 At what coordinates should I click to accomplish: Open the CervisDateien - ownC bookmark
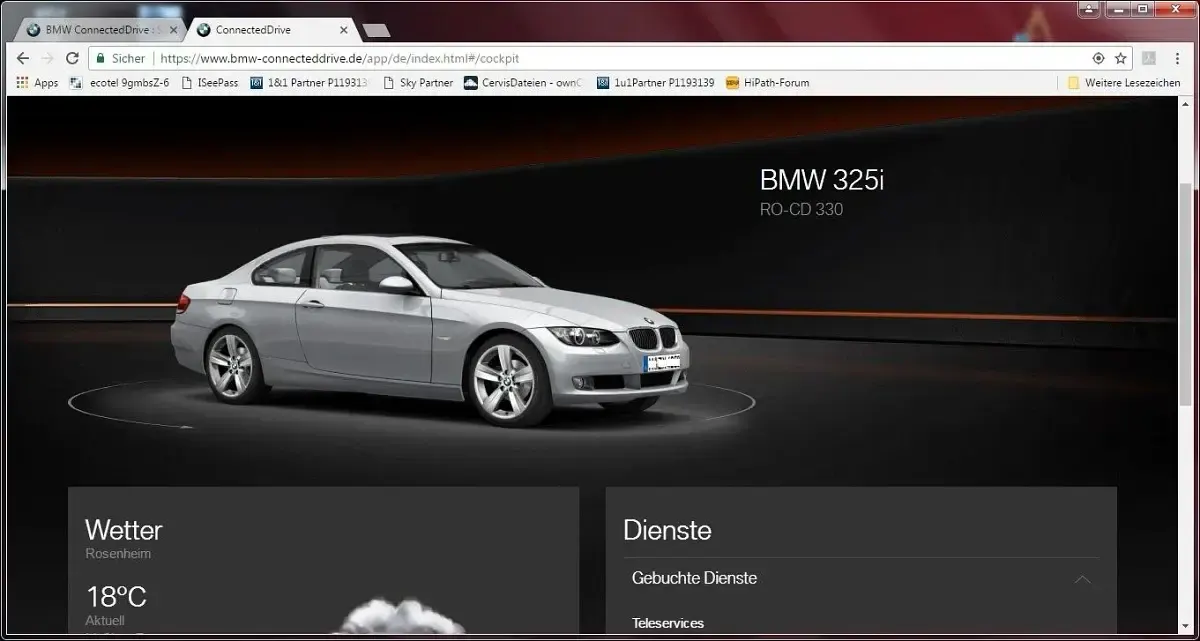524,83
